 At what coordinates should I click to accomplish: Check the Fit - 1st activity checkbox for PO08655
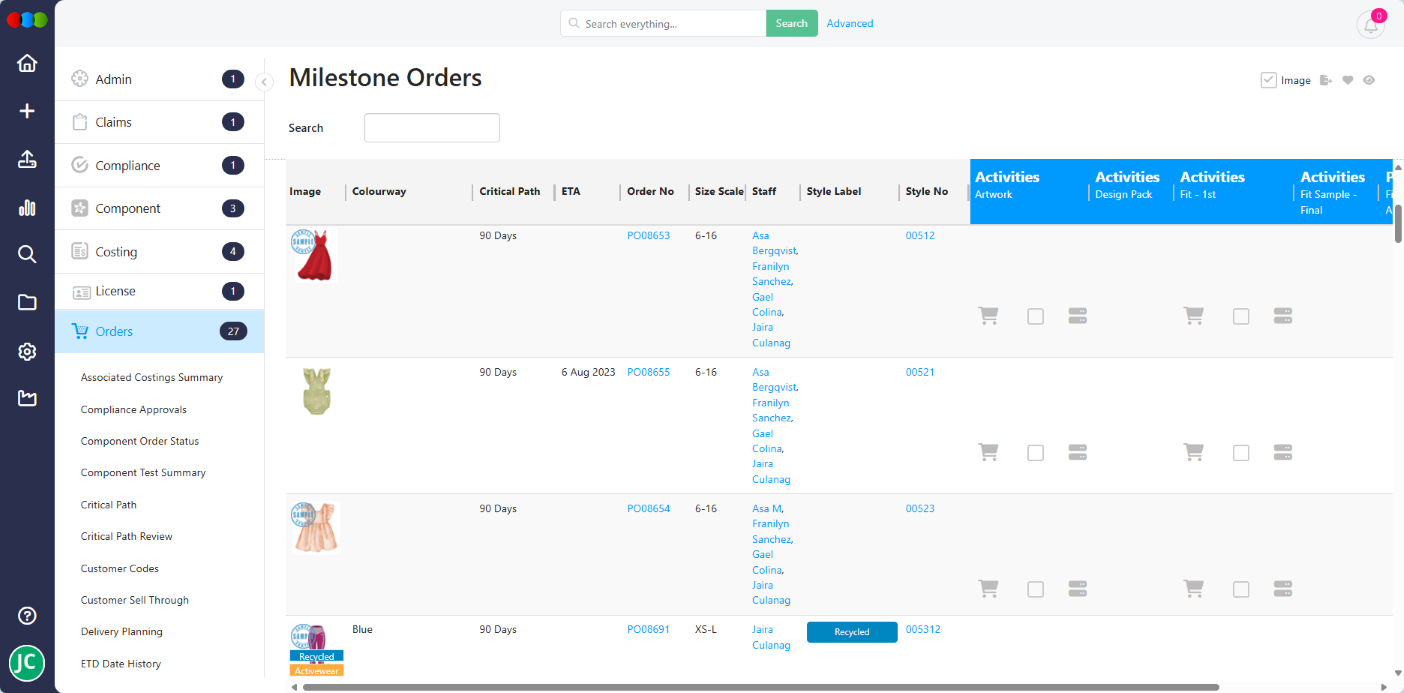point(1241,452)
